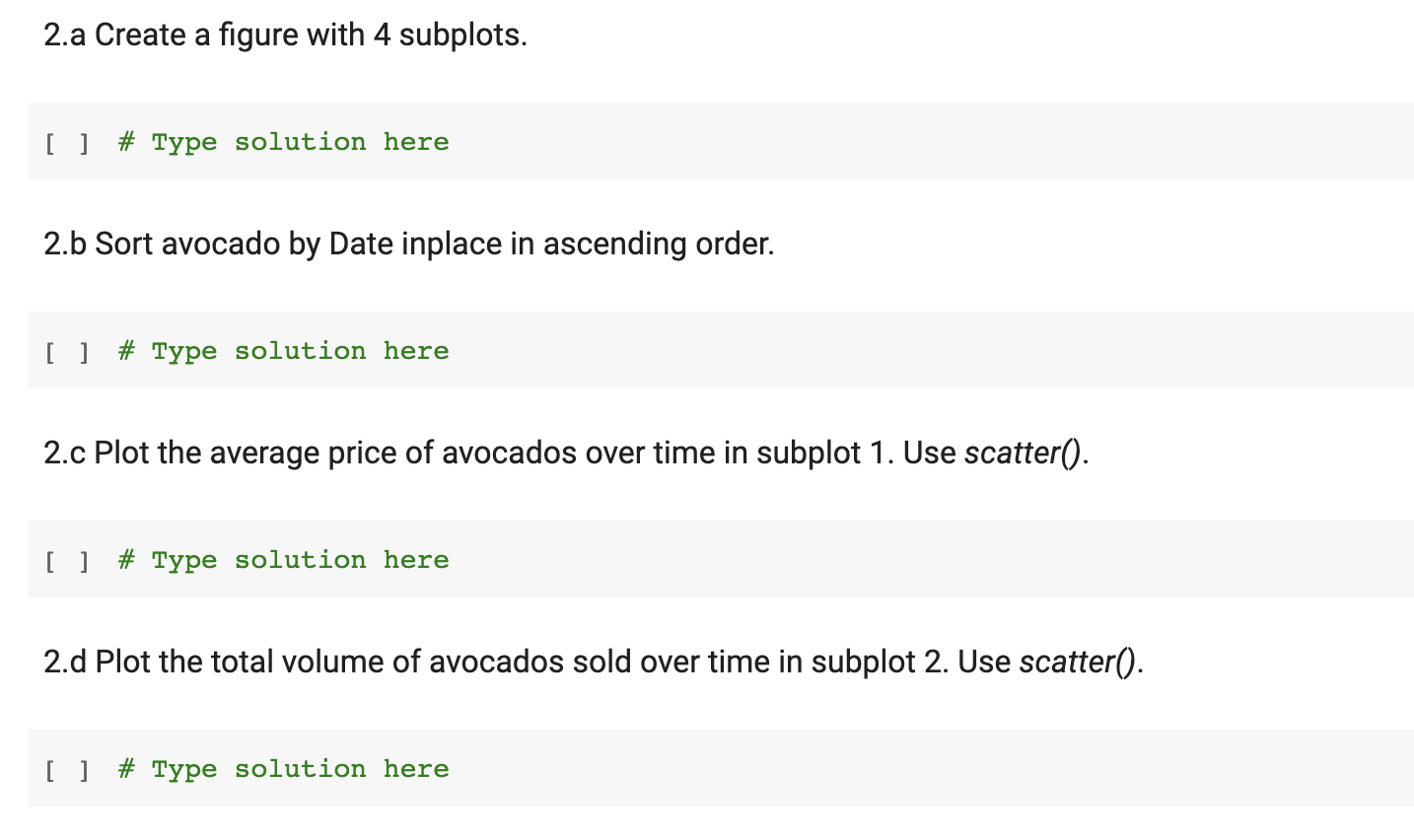Click the word 'scatter()' in task 2.d

[x=1078, y=663]
